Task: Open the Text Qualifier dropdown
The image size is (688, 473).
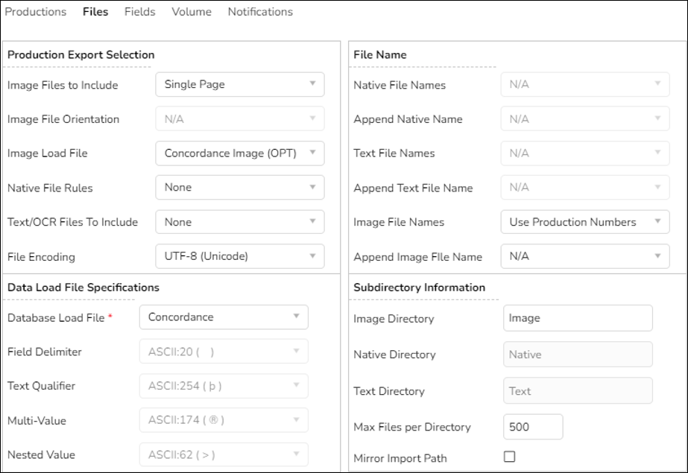Action: coord(224,386)
